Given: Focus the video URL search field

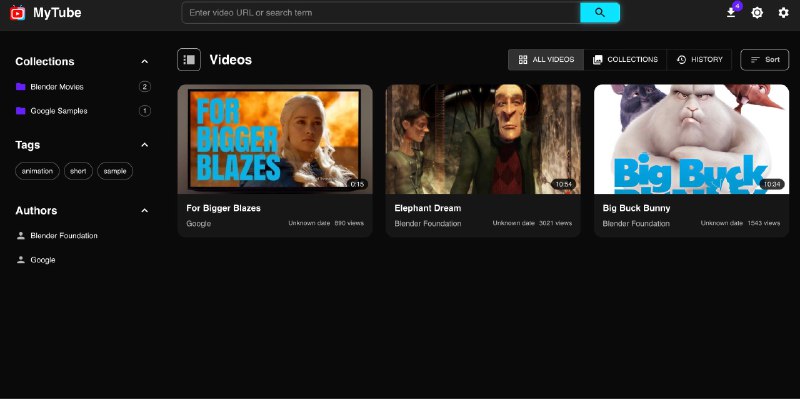Looking at the screenshot, I should pos(381,13).
